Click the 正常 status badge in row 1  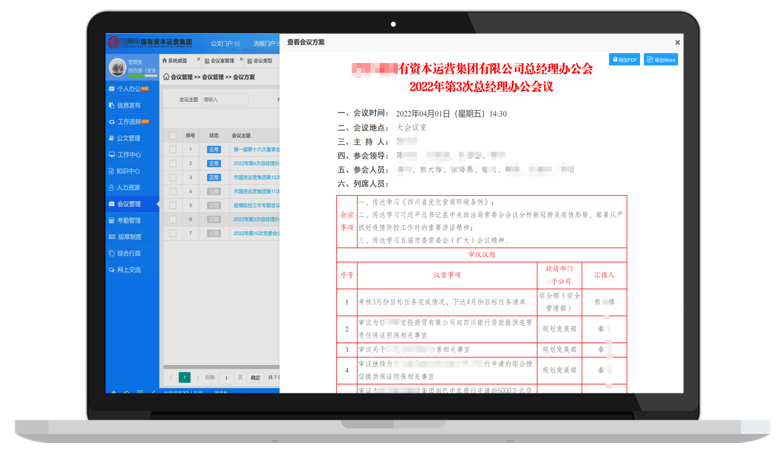point(214,150)
